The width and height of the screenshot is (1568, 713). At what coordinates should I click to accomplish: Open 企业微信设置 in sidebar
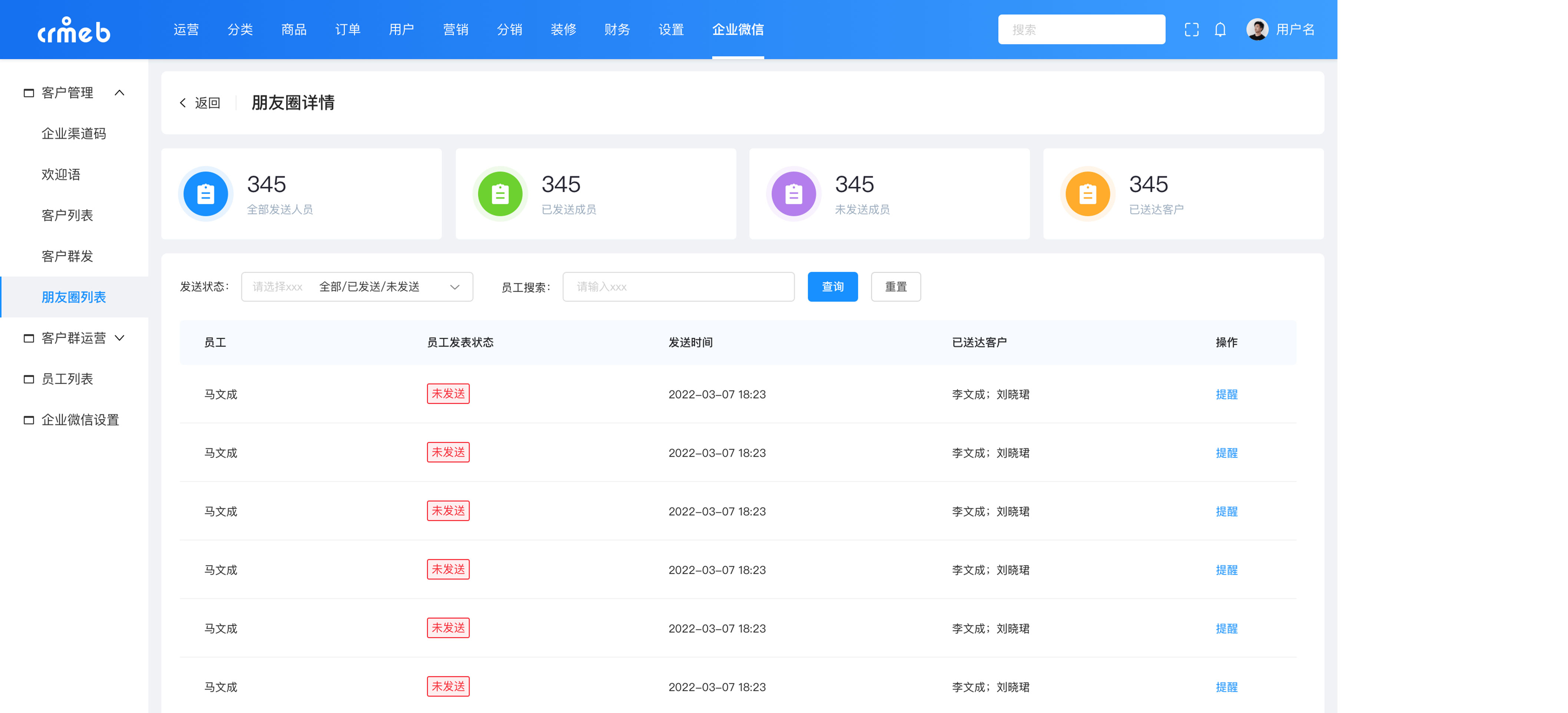coord(80,419)
